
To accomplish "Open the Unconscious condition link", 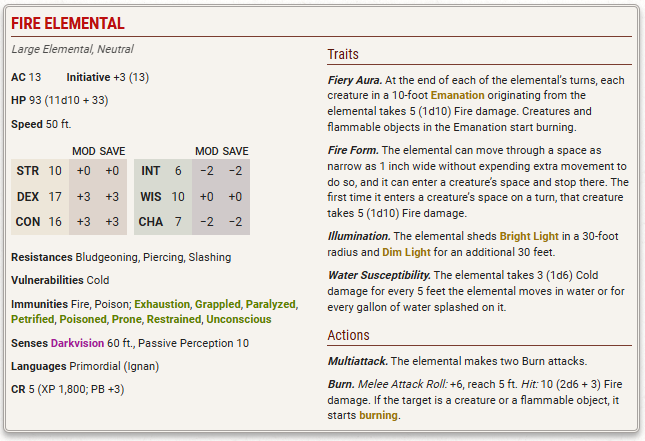I will [242, 319].
